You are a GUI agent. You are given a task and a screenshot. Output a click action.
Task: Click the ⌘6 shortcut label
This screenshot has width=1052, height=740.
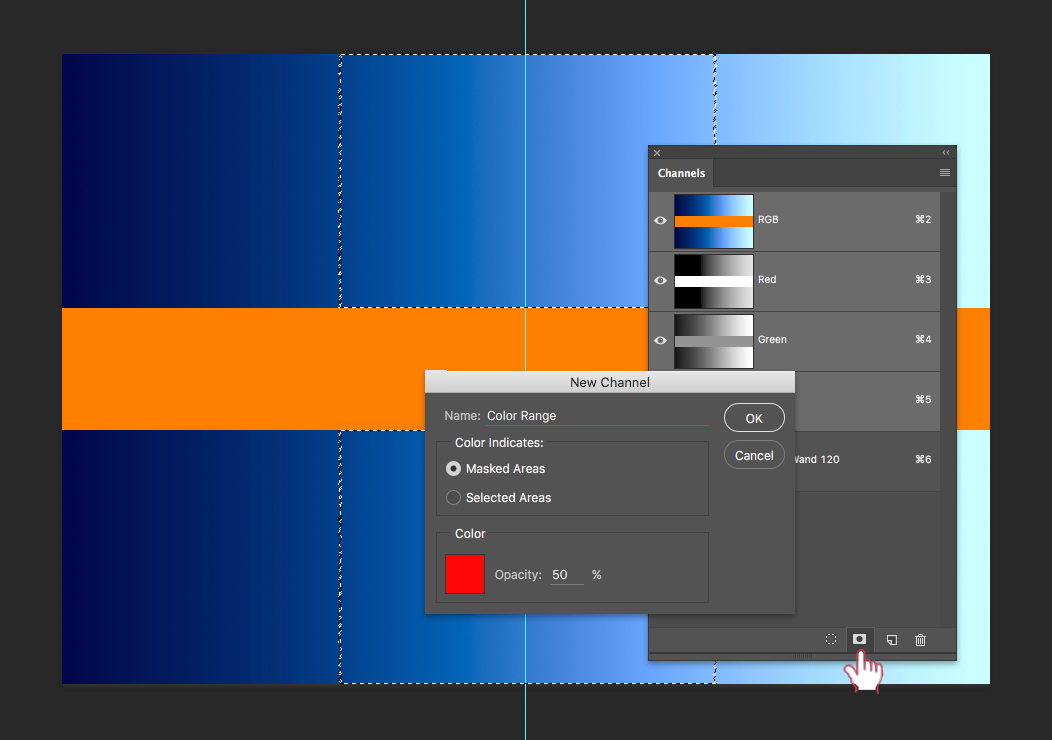[x=923, y=460]
